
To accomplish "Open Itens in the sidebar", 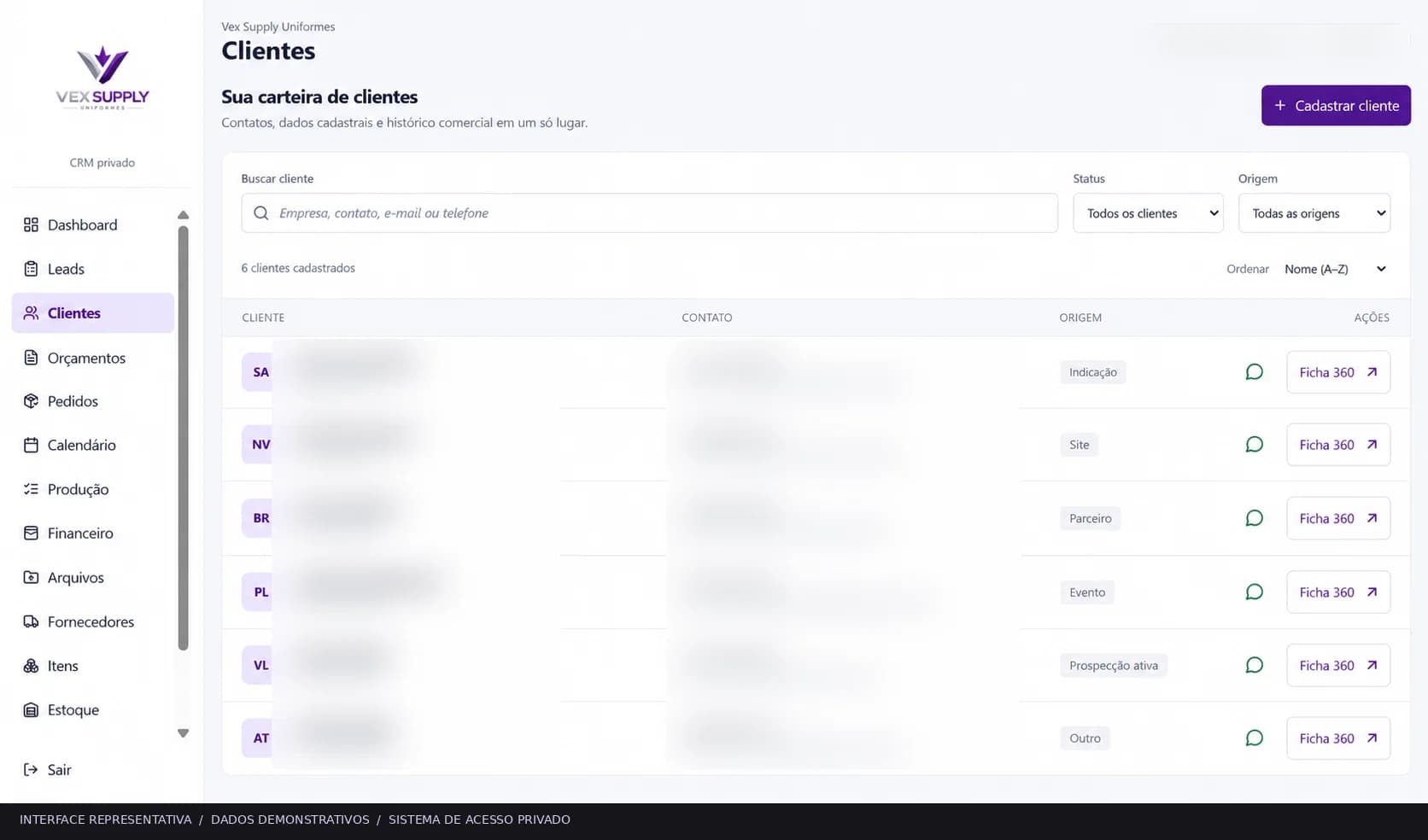I will click(x=93, y=666).
